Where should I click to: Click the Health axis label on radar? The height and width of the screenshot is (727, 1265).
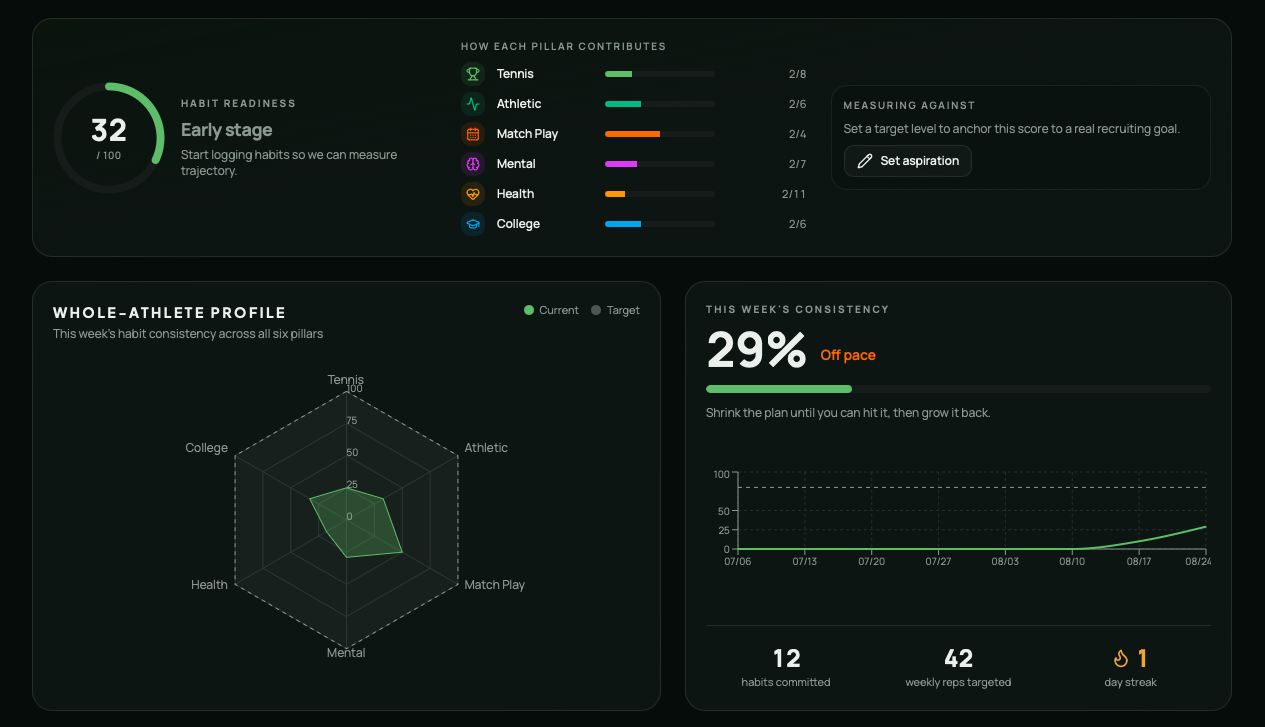tap(209, 585)
